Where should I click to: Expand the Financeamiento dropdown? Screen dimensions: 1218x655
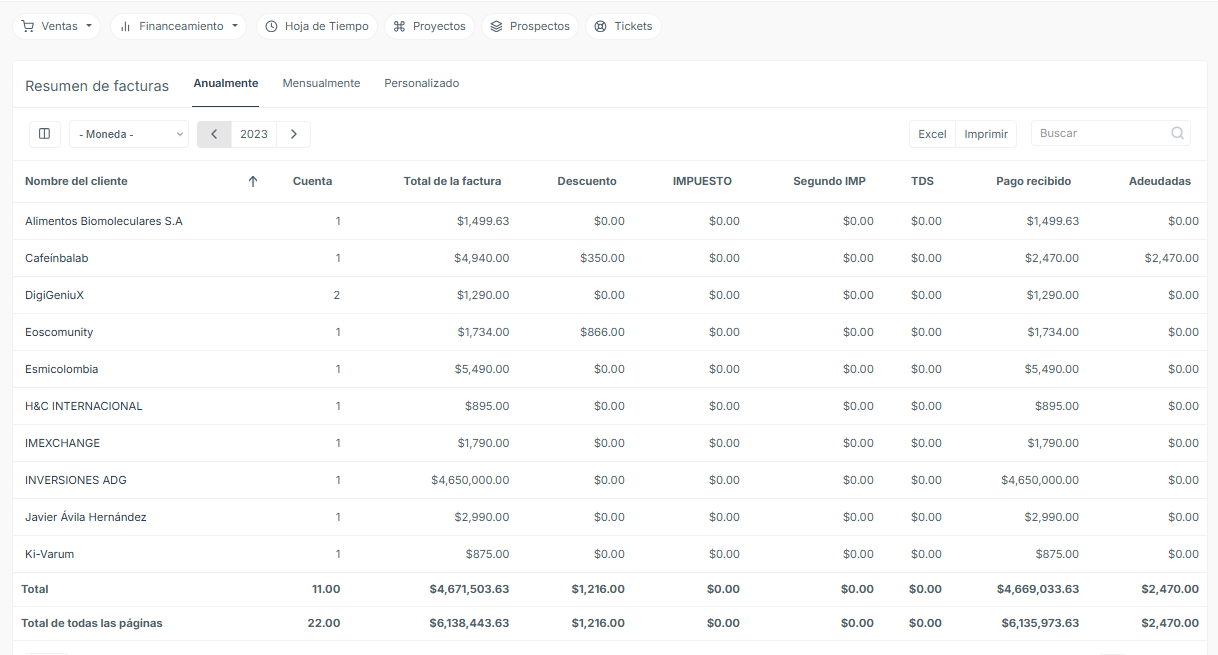click(x=178, y=26)
